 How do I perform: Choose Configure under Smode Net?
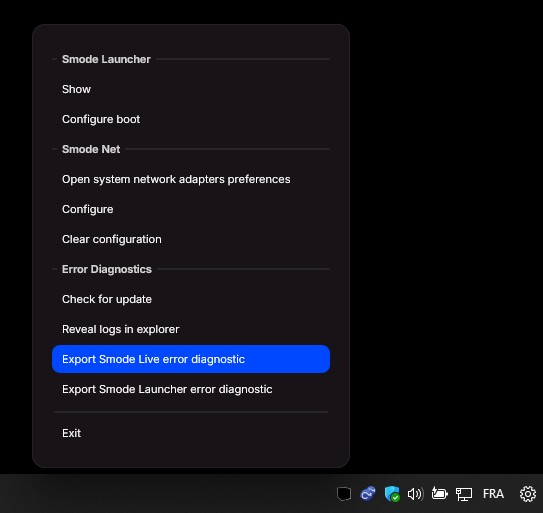[x=191, y=209]
